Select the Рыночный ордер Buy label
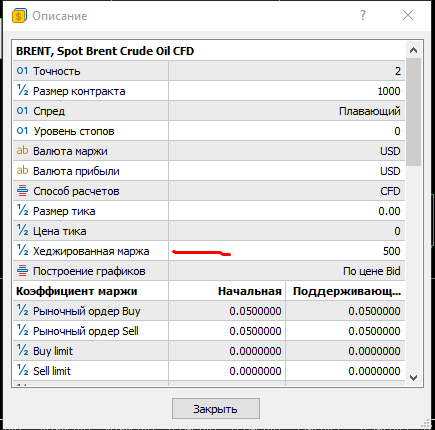The width and height of the screenshot is (435, 430). click(x=87, y=311)
